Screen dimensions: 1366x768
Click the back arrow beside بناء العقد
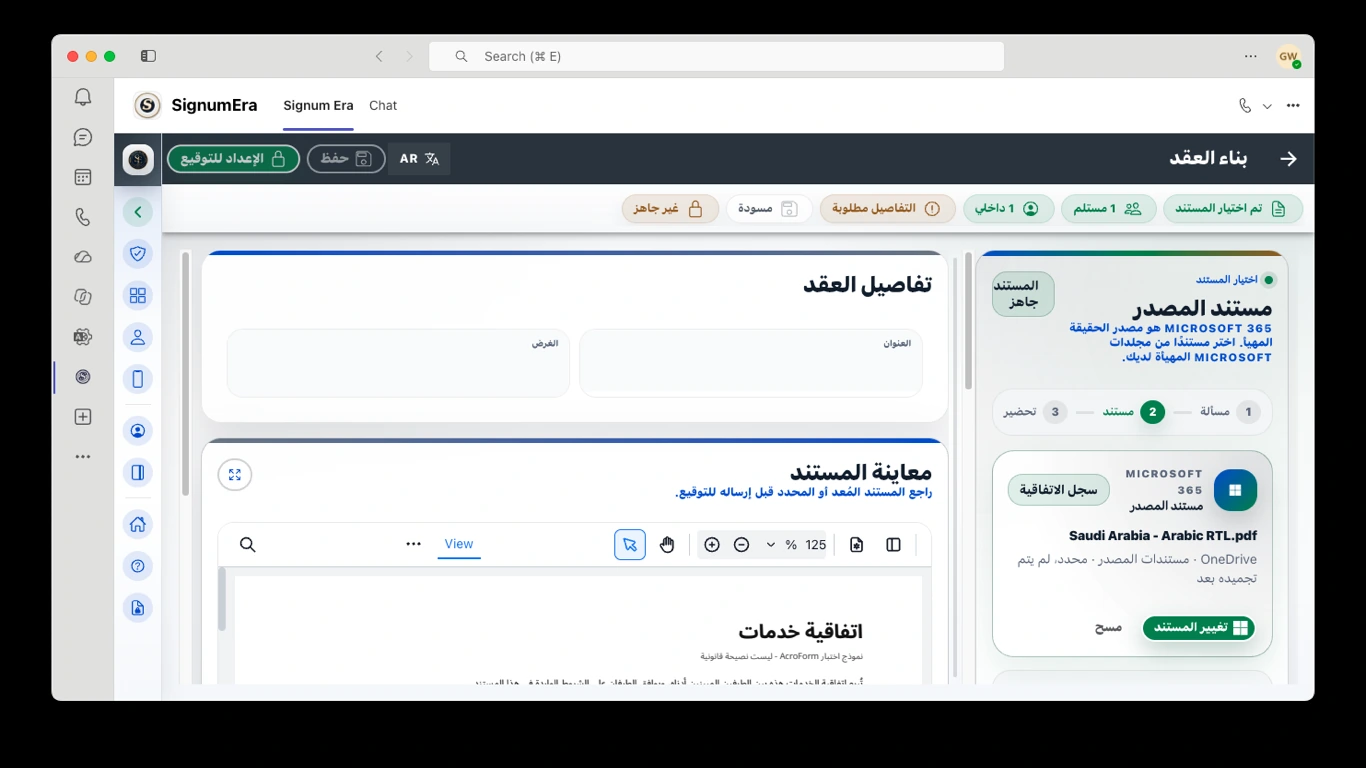coord(1288,159)
